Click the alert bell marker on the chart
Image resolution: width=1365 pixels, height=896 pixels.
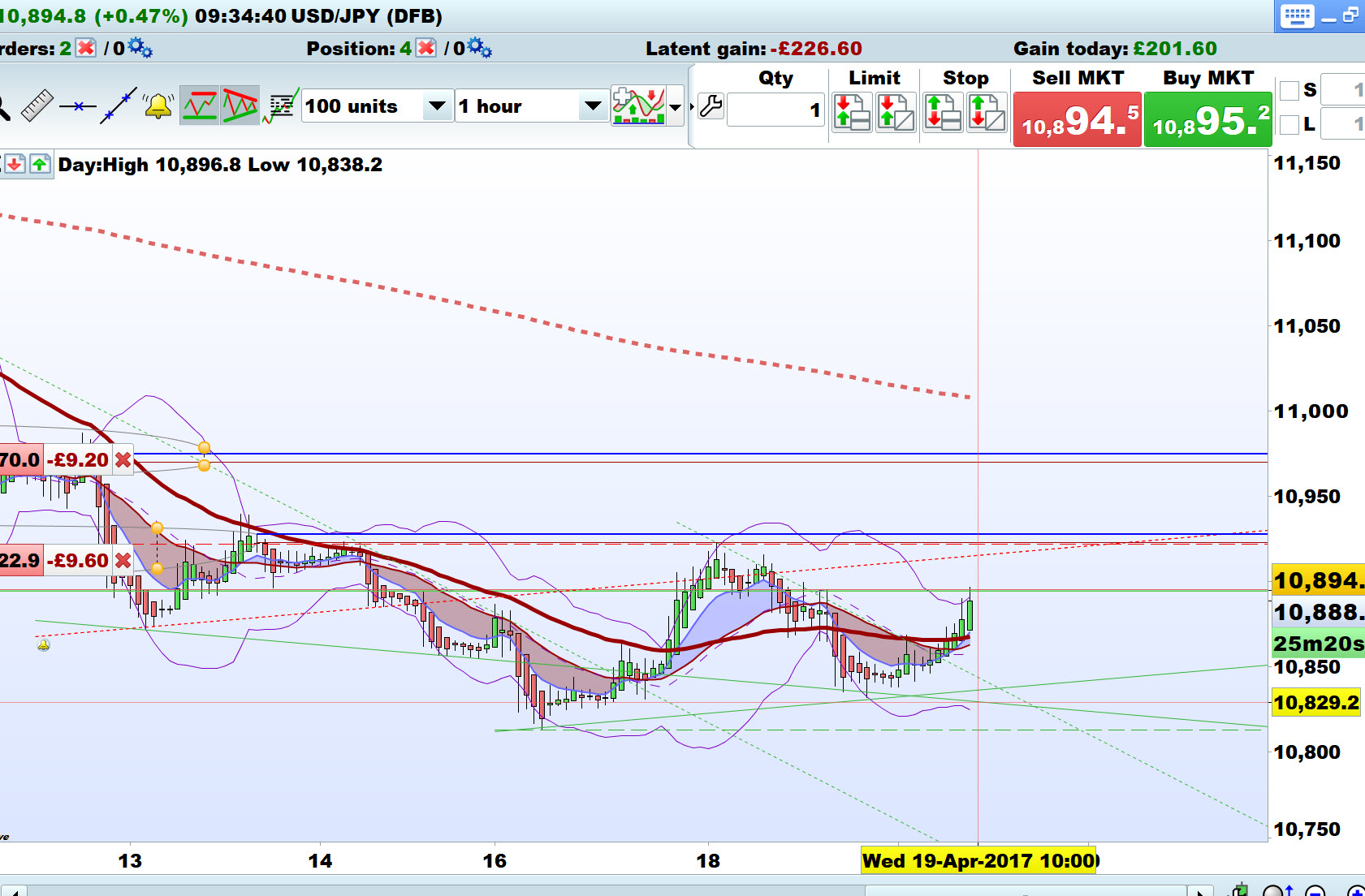[44, 645]
